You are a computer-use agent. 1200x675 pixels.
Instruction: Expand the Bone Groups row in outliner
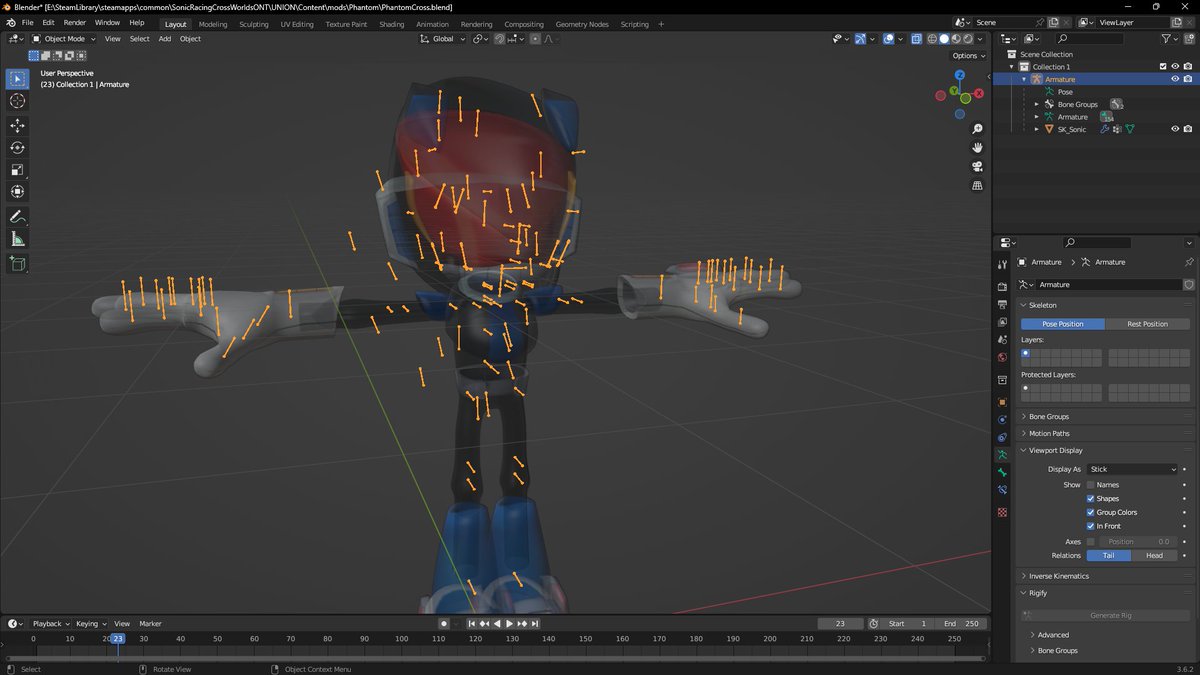(1037, 104)
